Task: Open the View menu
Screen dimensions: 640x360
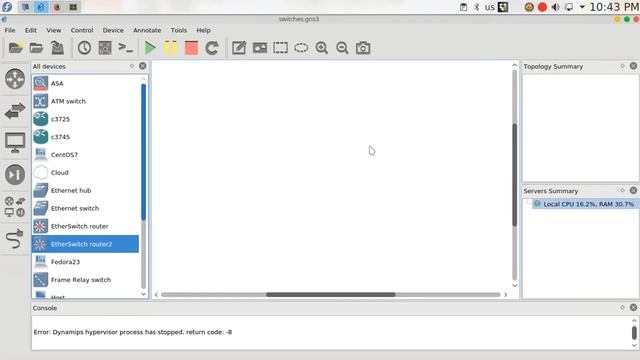Action: point(53,30)
